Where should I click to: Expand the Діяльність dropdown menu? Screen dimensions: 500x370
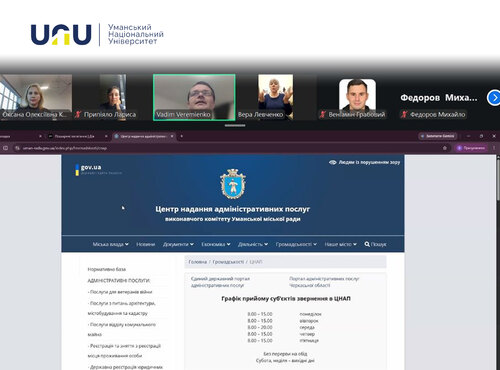click(x=253, y=244)
